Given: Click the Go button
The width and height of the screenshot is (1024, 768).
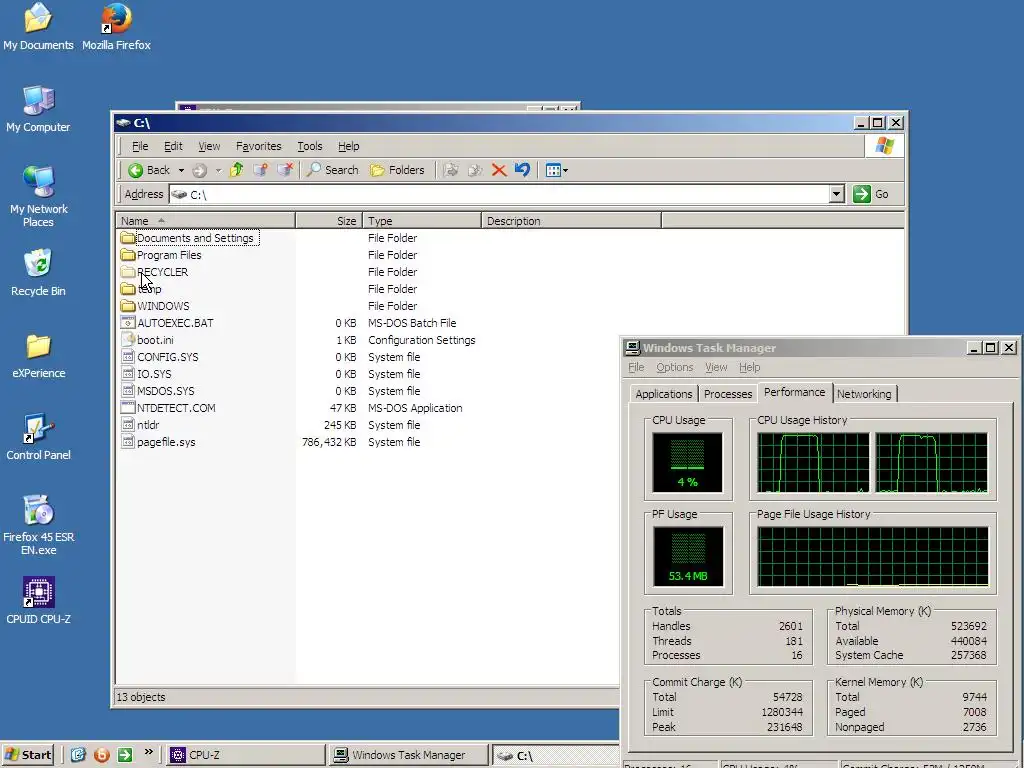Looking at the screenshot, I should pos(871,194).
